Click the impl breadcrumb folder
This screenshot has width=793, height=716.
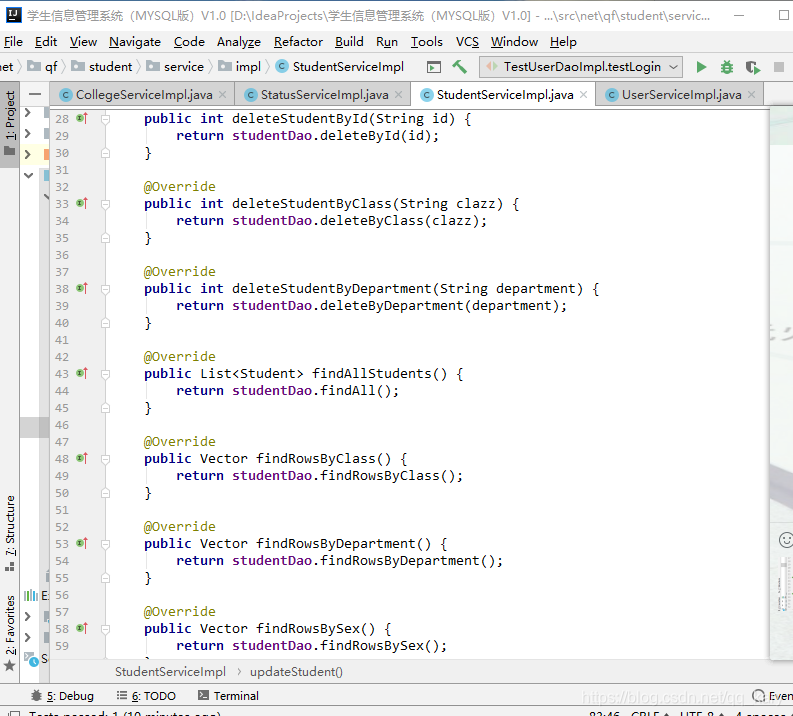pyautogui.click(x=239, y=67)
